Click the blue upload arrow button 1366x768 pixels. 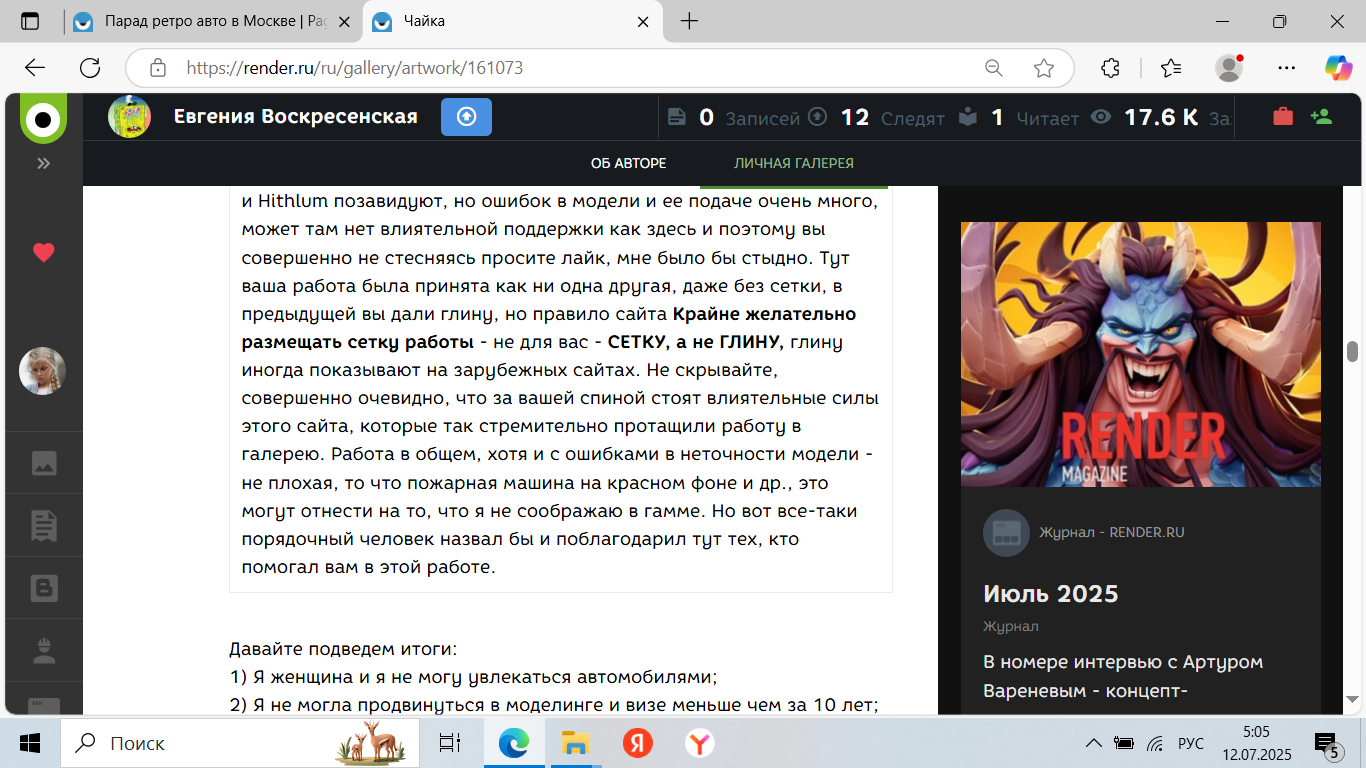point(466,117)
